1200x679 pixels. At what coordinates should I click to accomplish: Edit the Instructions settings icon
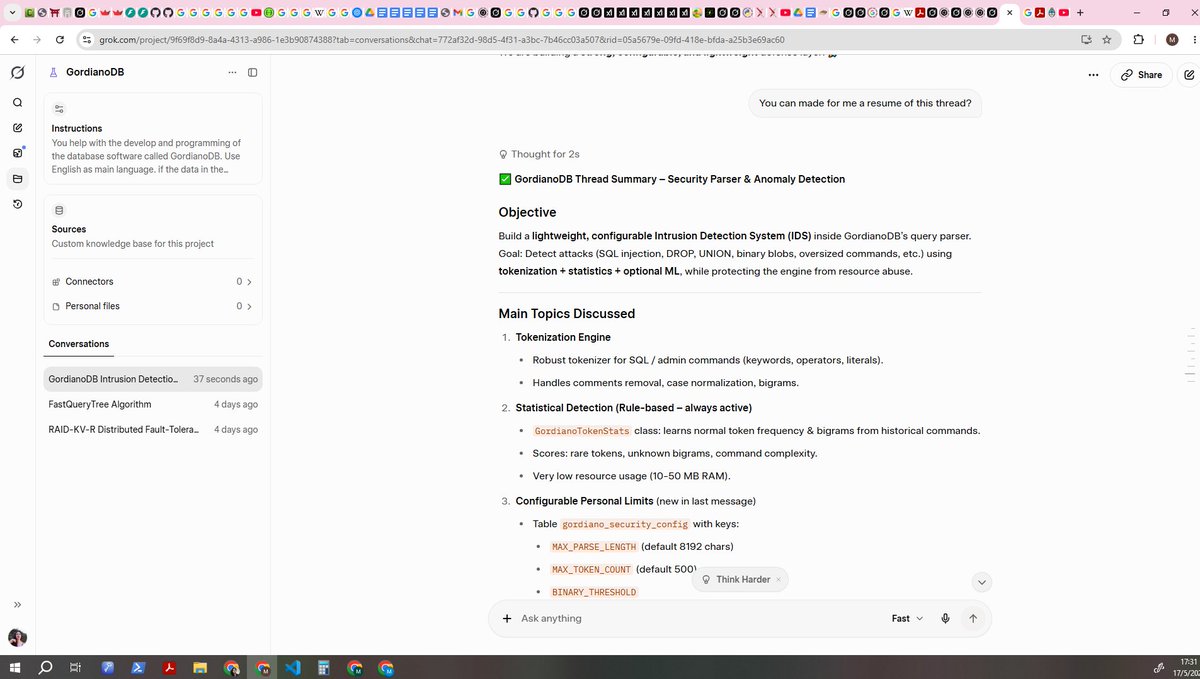59,109
